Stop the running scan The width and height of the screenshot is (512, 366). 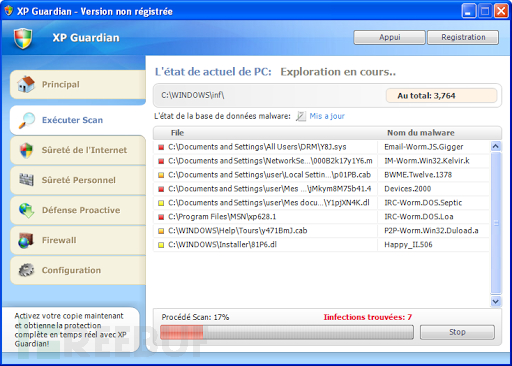coord(457,332)
